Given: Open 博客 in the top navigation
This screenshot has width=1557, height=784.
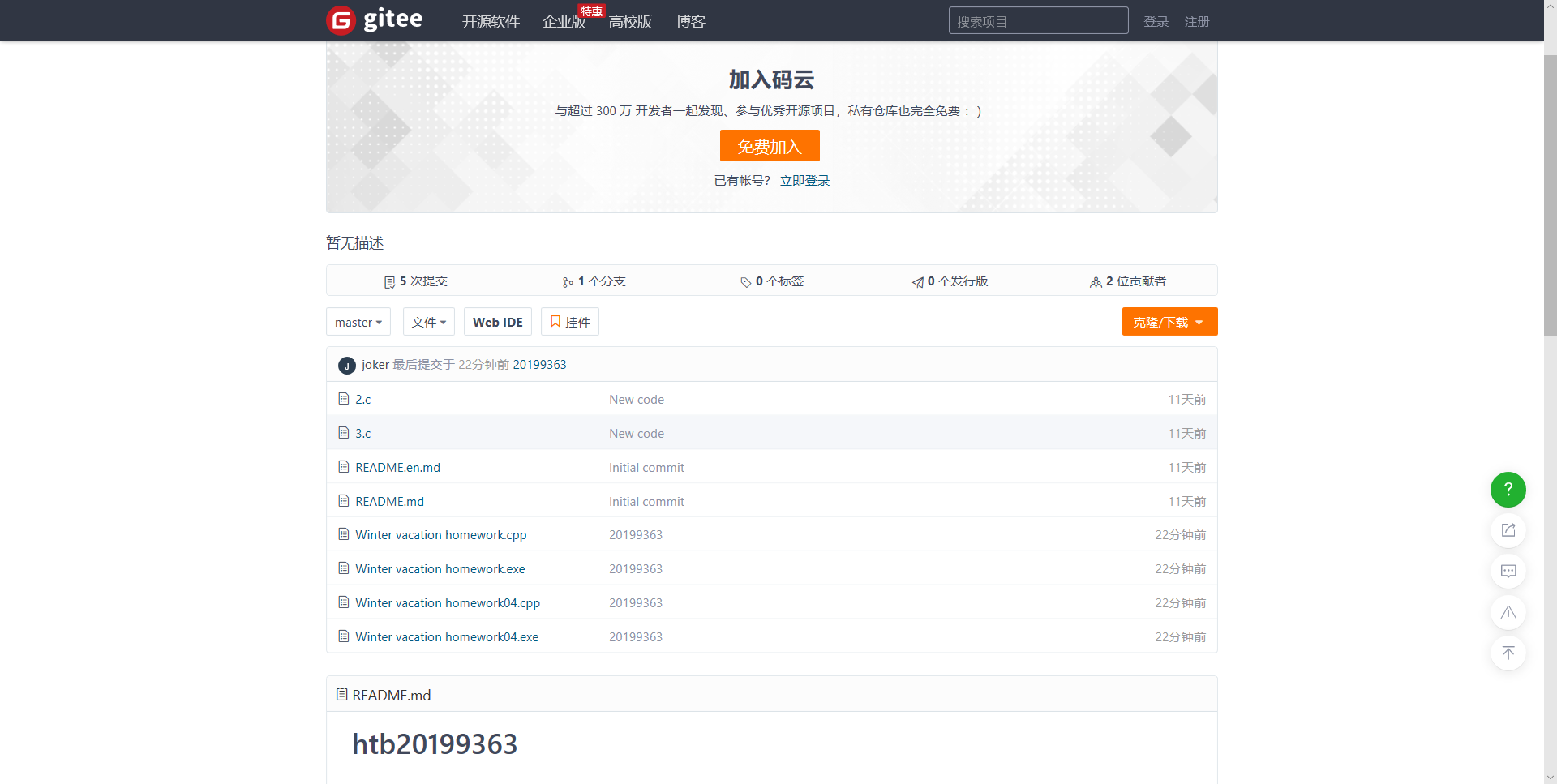Looking at the screenshot, I should click(691, 22).
